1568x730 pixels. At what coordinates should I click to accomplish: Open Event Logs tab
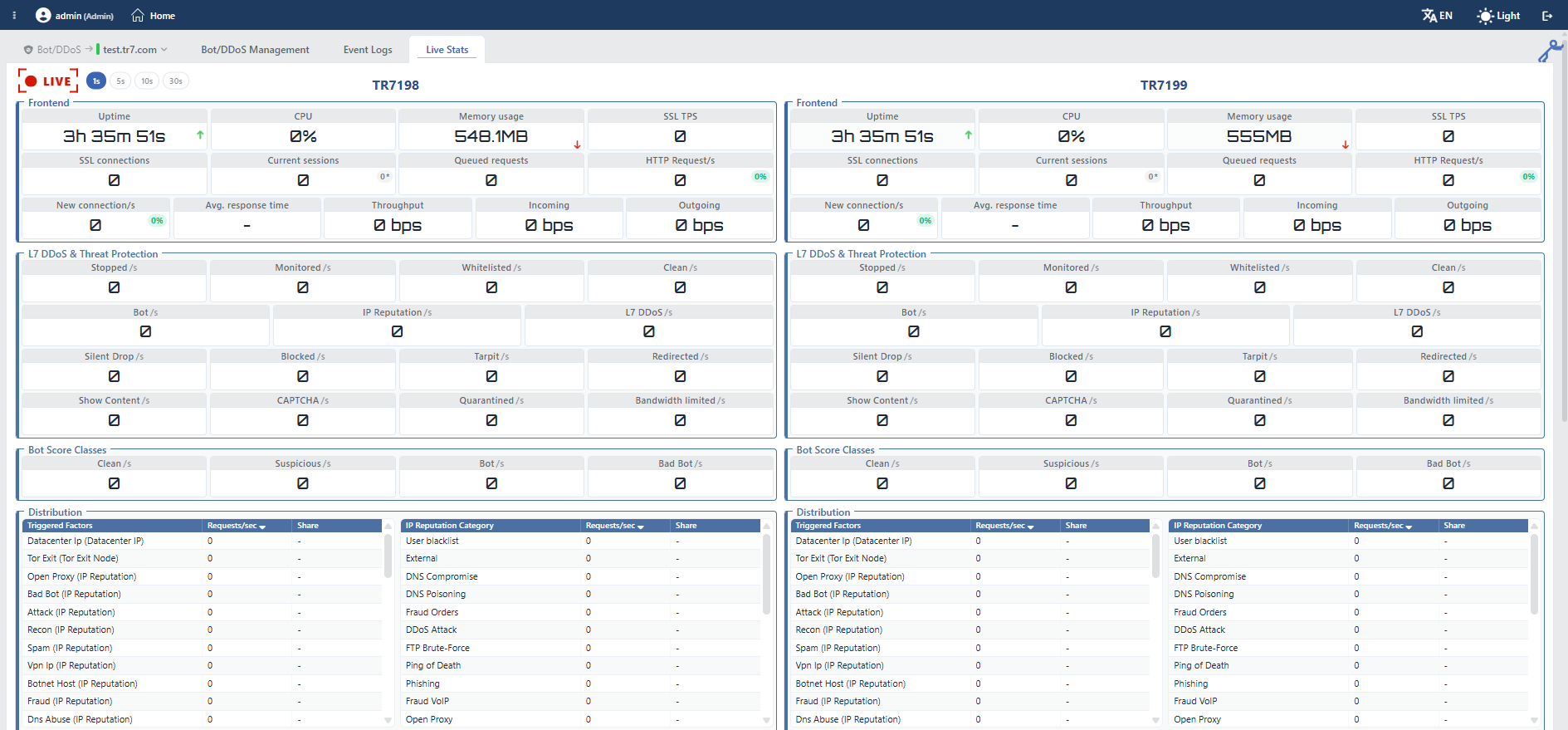click(368, 50)
